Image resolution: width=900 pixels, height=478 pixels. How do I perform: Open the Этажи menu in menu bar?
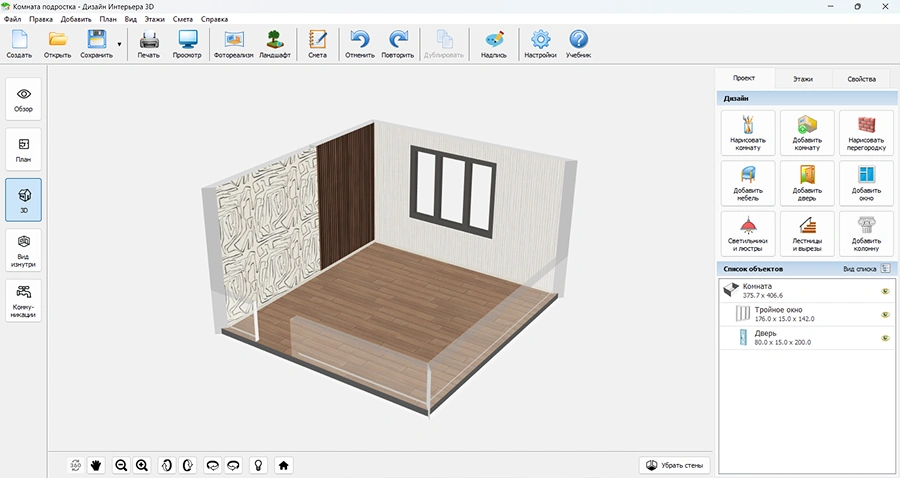155,19
